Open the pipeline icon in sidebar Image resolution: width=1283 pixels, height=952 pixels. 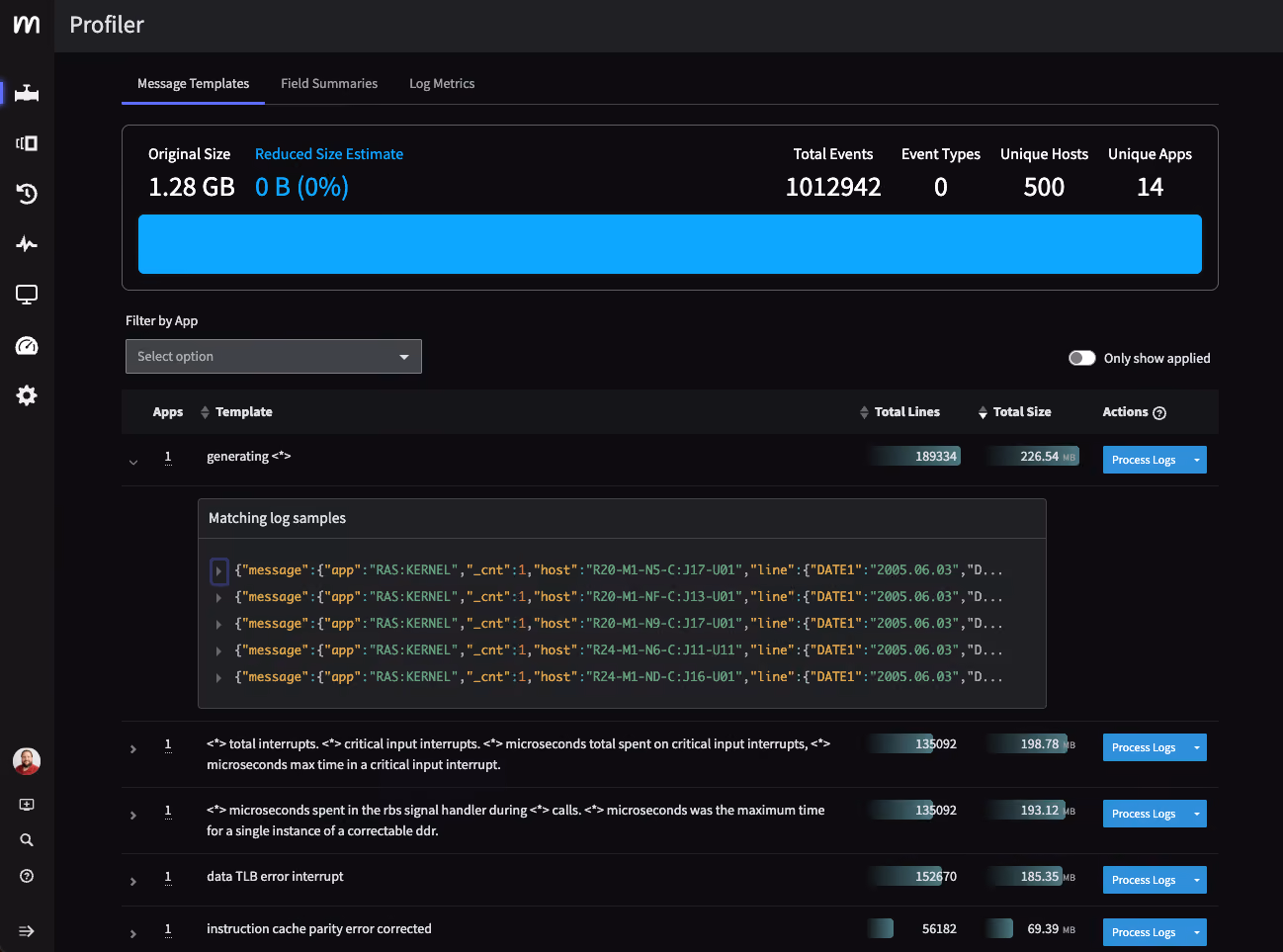tap(27, 93)
